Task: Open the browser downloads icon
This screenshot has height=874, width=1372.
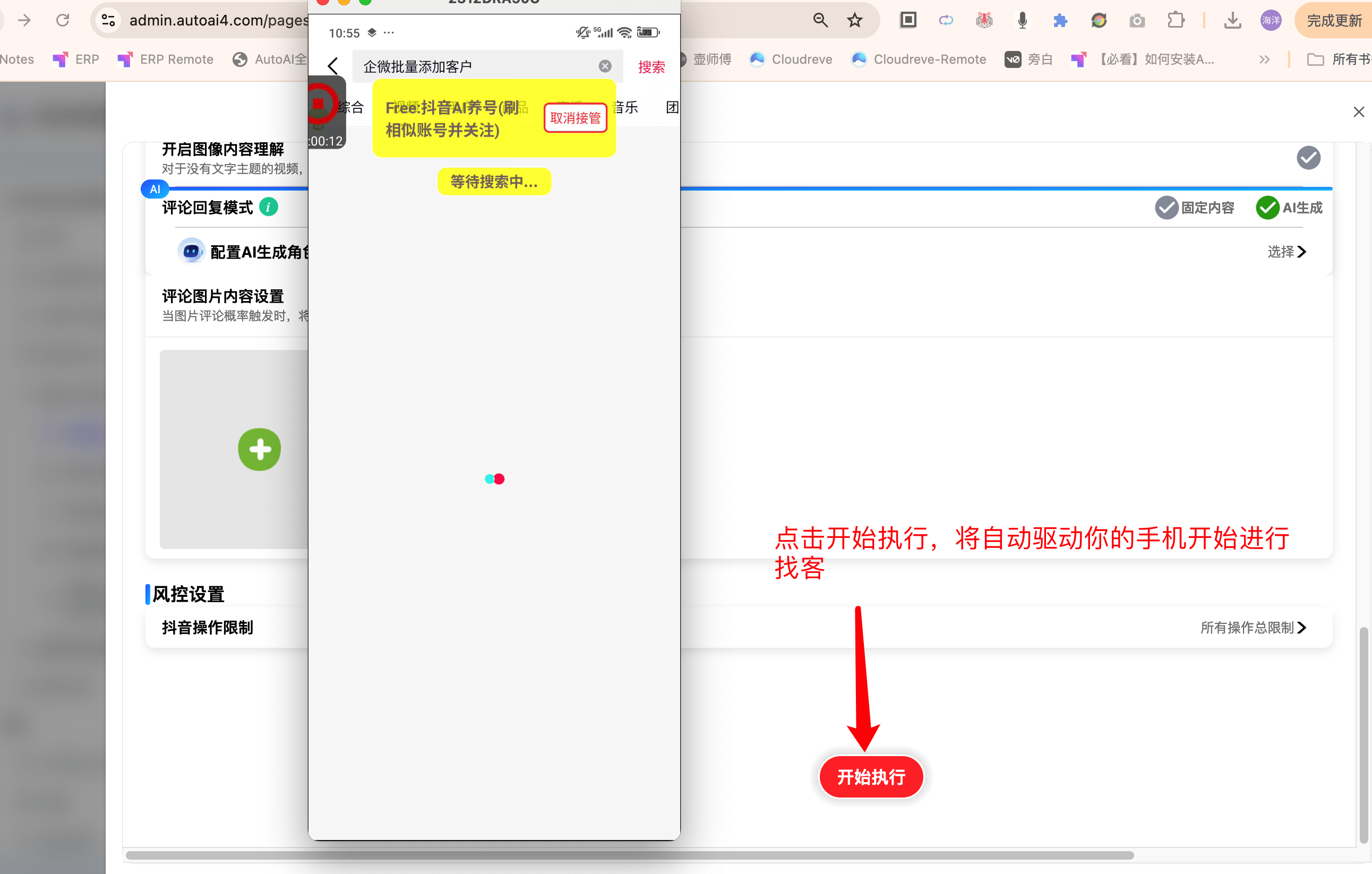Action: [1232, 21]
